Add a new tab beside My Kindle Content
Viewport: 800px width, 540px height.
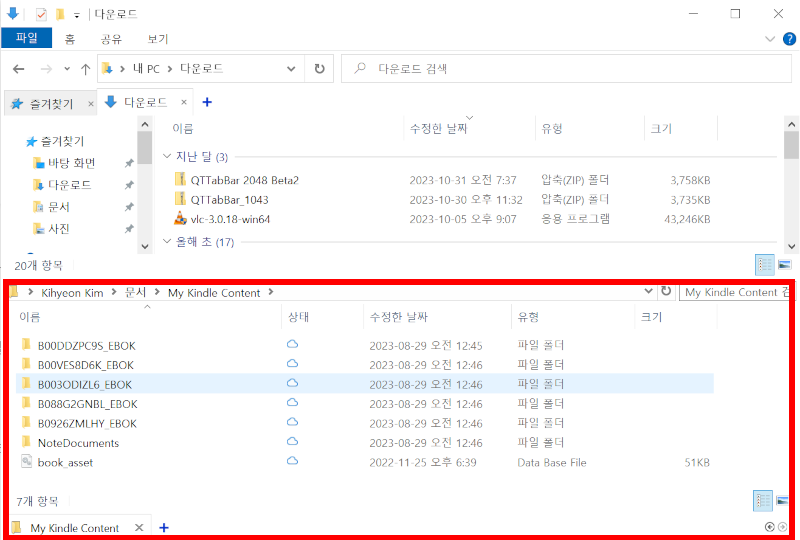[x=164, y=528]
